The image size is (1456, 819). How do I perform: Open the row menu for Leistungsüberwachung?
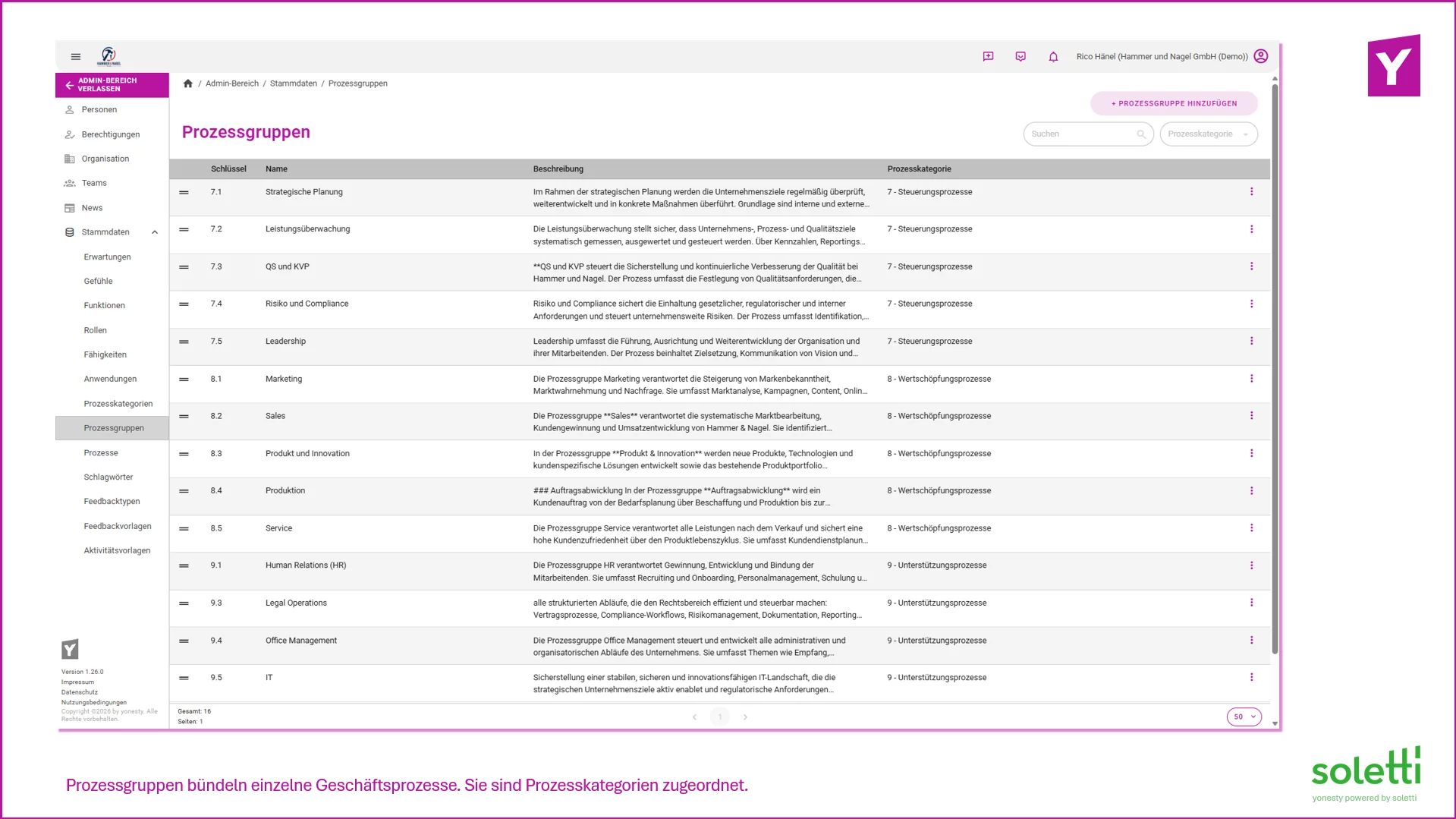(x=1252, y=229)
